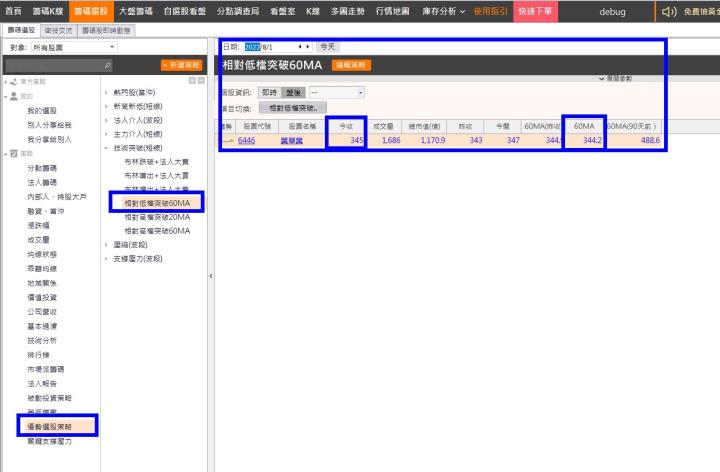Click the shared-users icon at官方策略 group
This screenshot has height=472, width=720.
[14, 82]
